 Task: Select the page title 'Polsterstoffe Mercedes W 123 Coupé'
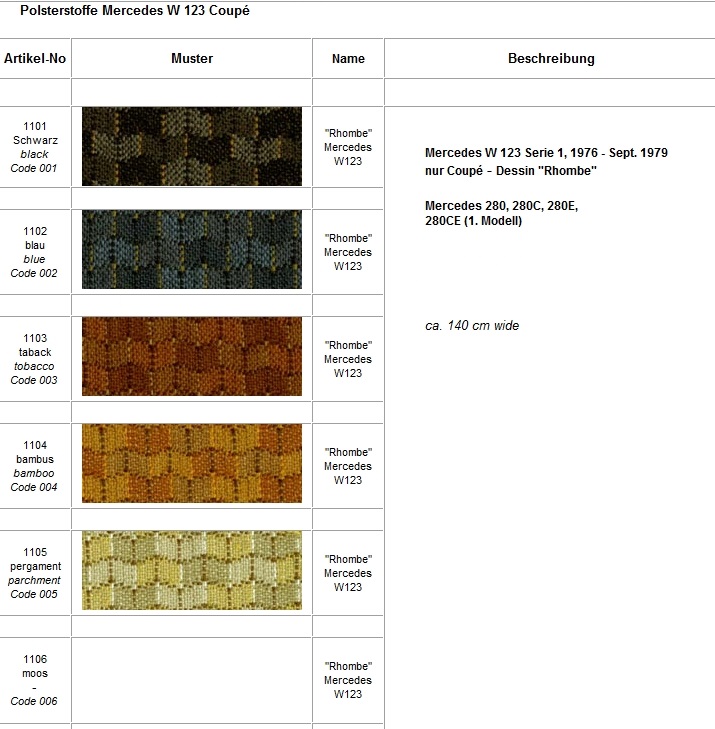pos(135,11)
